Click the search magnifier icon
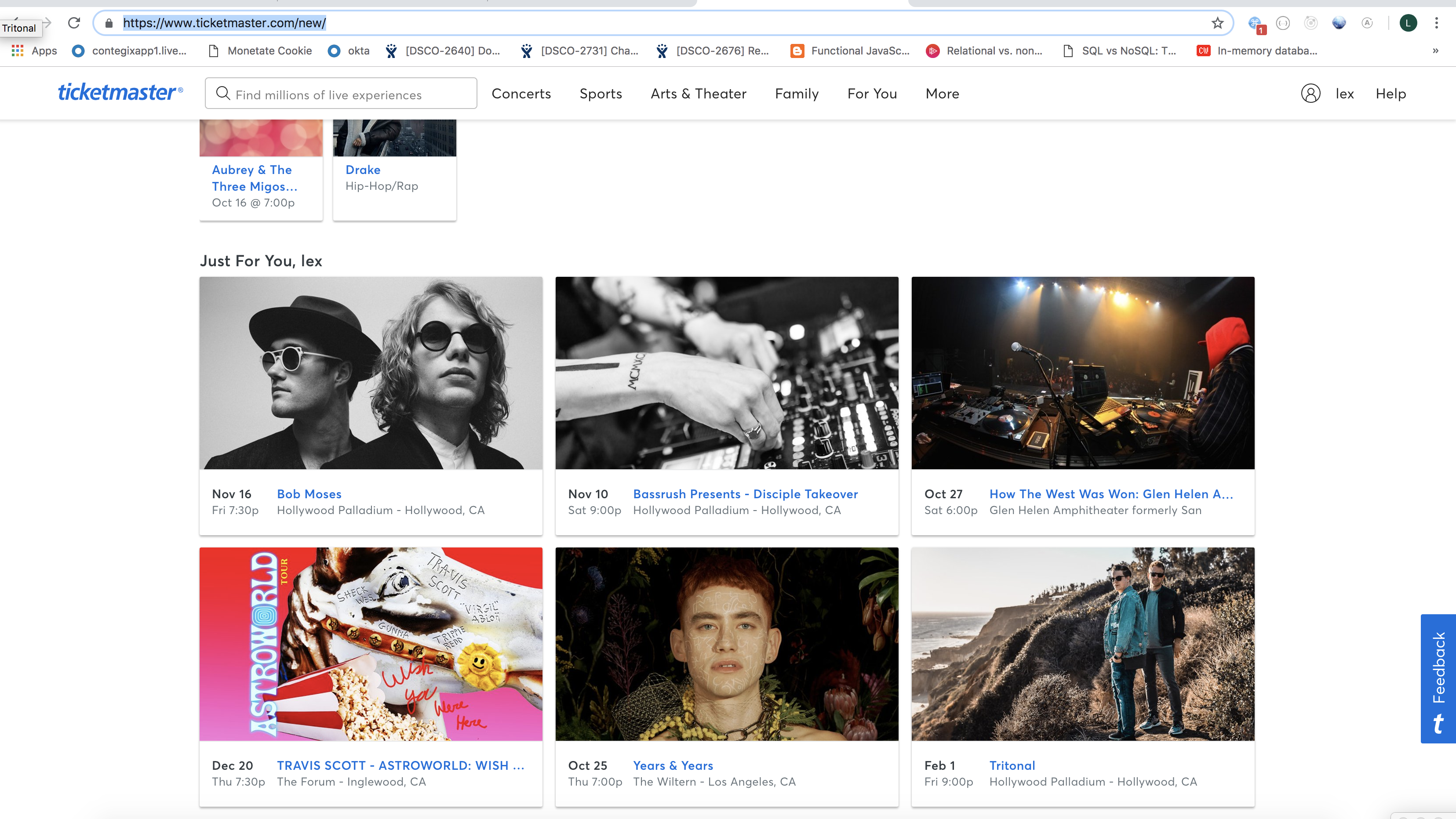1456x819 pixels. point(223,93)
